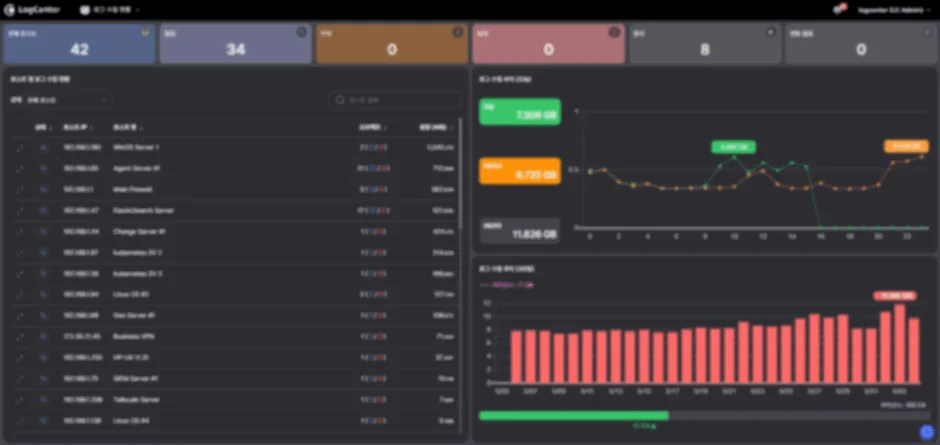Click the green storage usage progress bar
The height and width of the screenshot is (445, 940).
[x=574, y=416]
